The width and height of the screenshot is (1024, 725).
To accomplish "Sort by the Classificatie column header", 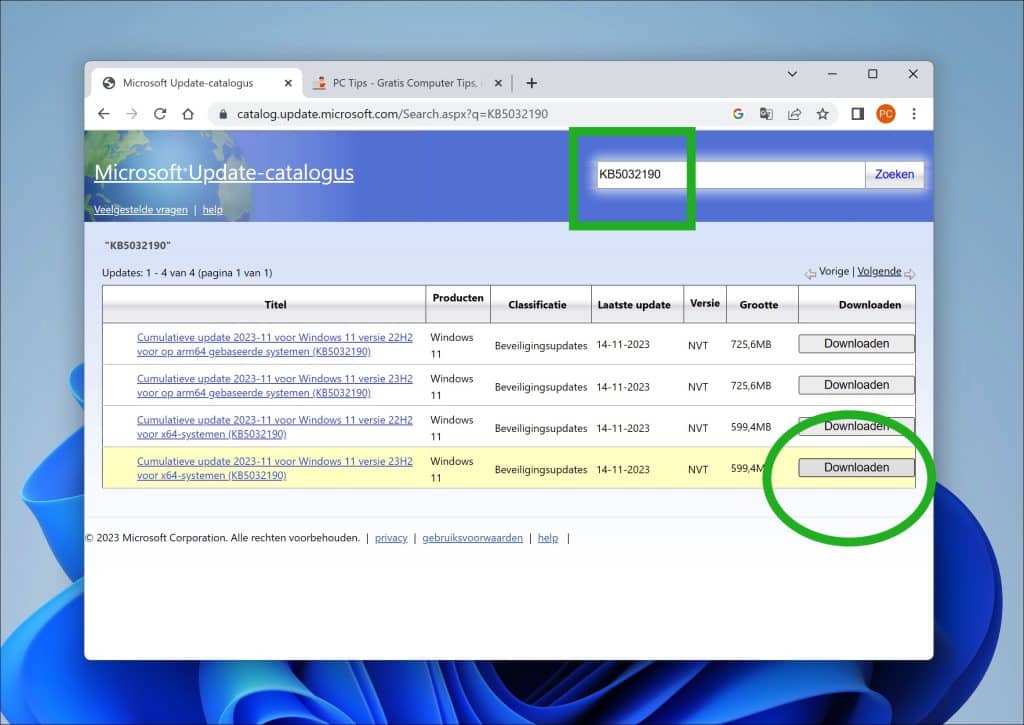I will [x=537, y=304].
